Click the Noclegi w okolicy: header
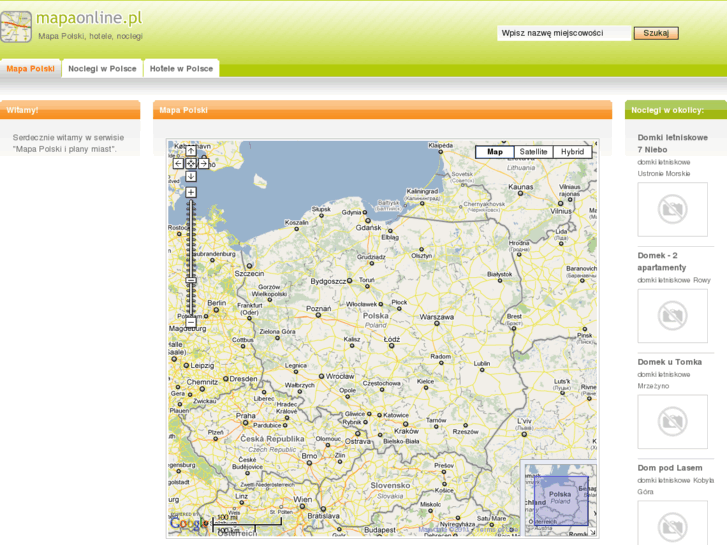 pos(676,110)
